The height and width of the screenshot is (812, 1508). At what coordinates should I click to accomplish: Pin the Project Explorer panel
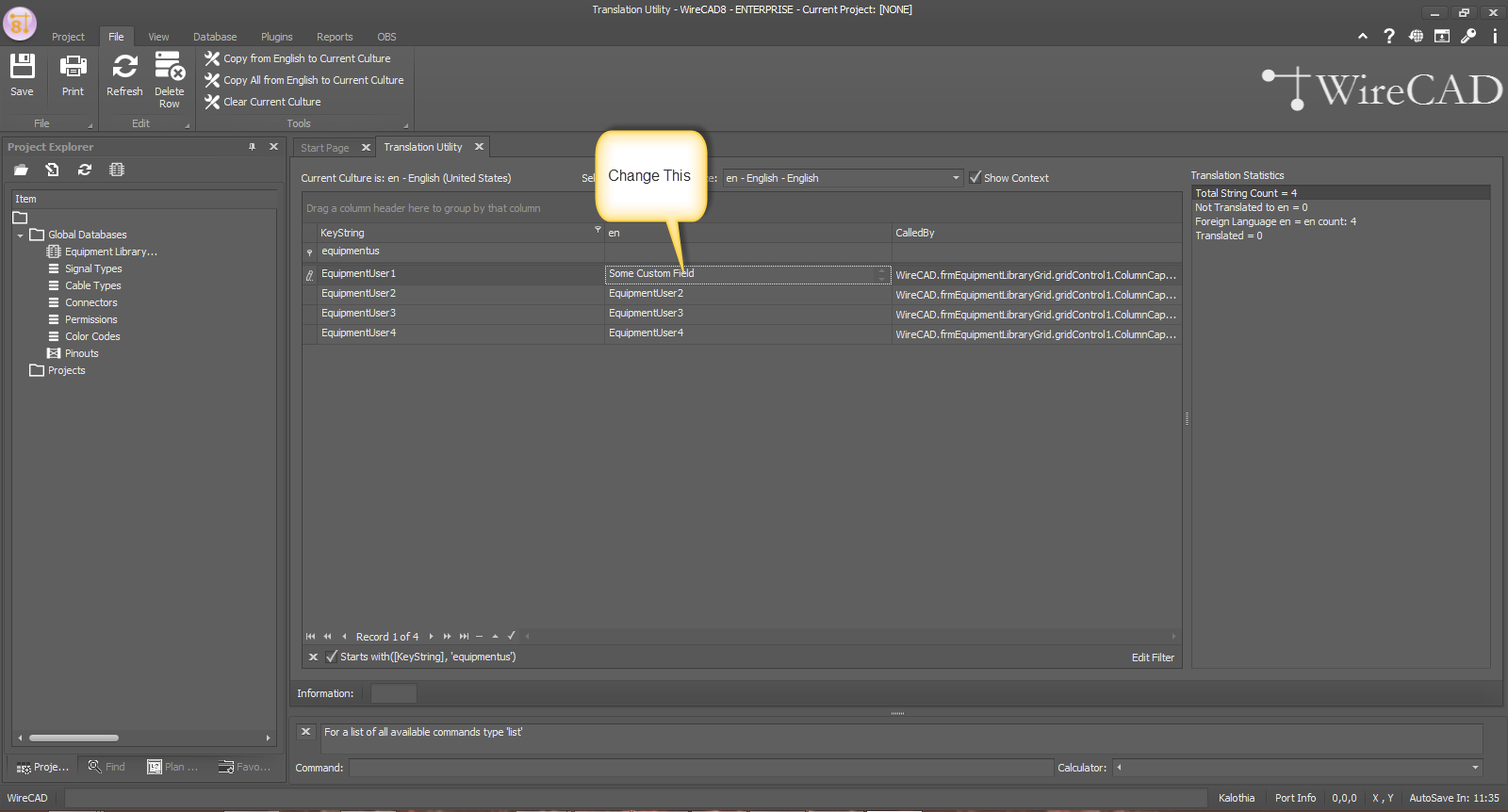(252, 147)
